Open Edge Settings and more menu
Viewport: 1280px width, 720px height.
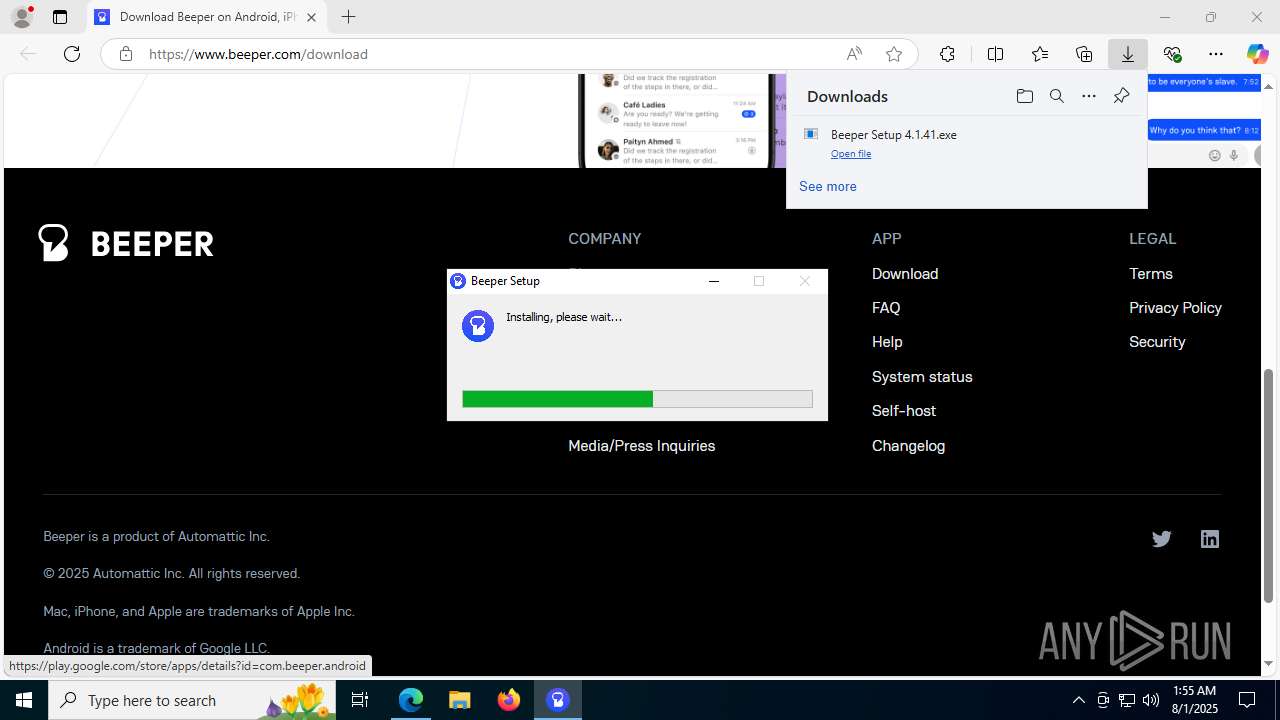click(x=1216, y=54)
